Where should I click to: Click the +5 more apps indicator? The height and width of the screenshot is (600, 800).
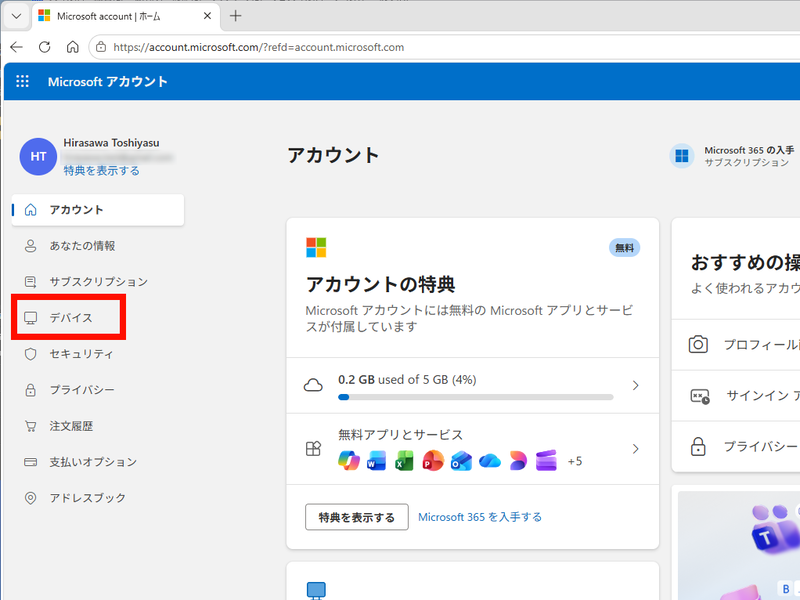(574, 461)
